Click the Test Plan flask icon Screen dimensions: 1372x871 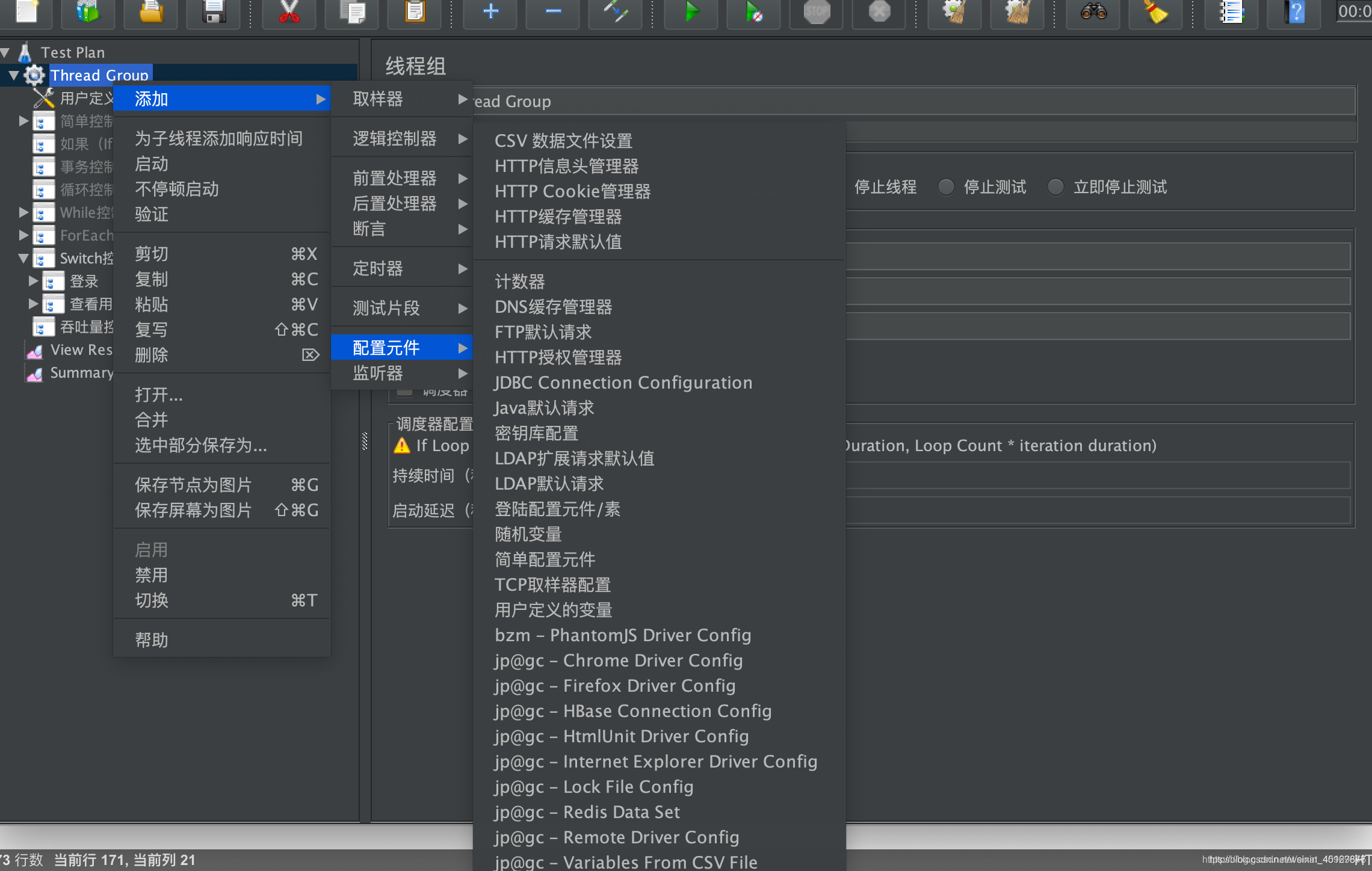[x=25, y=52]
